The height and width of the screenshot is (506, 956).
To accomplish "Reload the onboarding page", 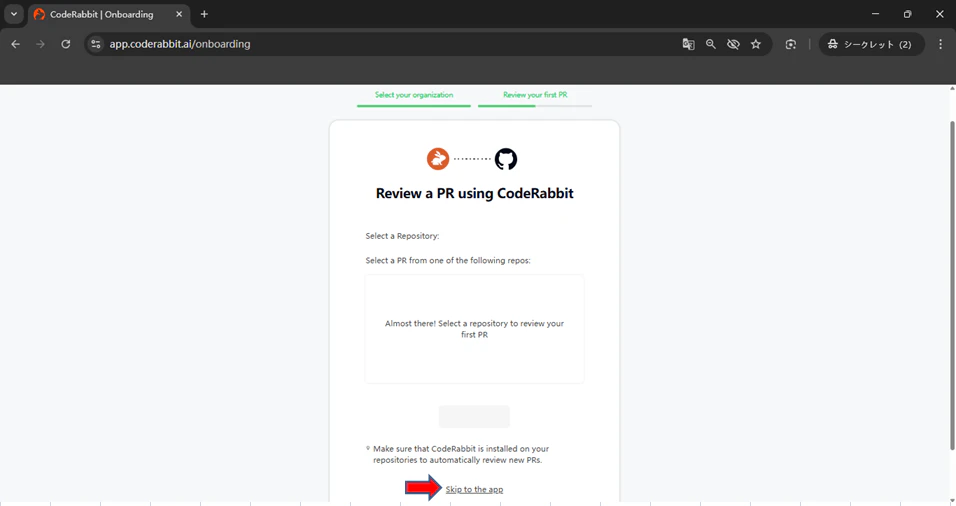I will (66, 44).
